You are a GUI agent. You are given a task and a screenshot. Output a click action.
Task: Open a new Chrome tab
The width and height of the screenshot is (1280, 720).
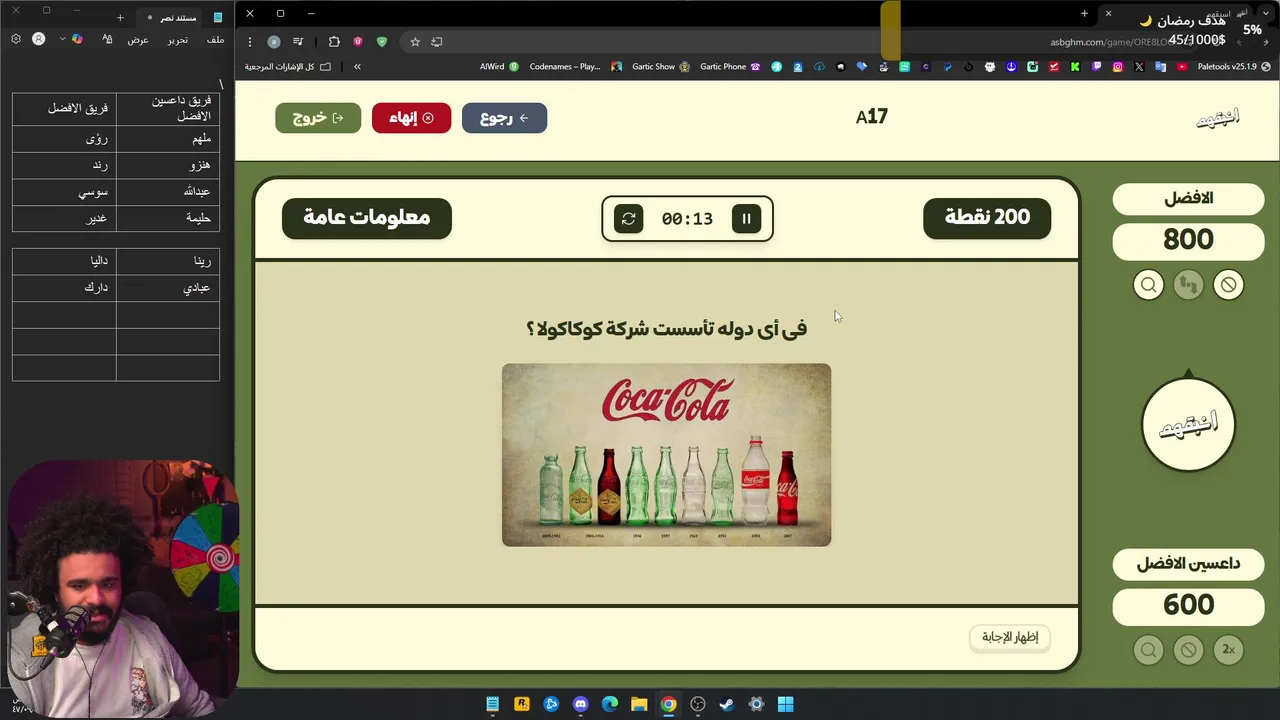tap(1084, 14)
